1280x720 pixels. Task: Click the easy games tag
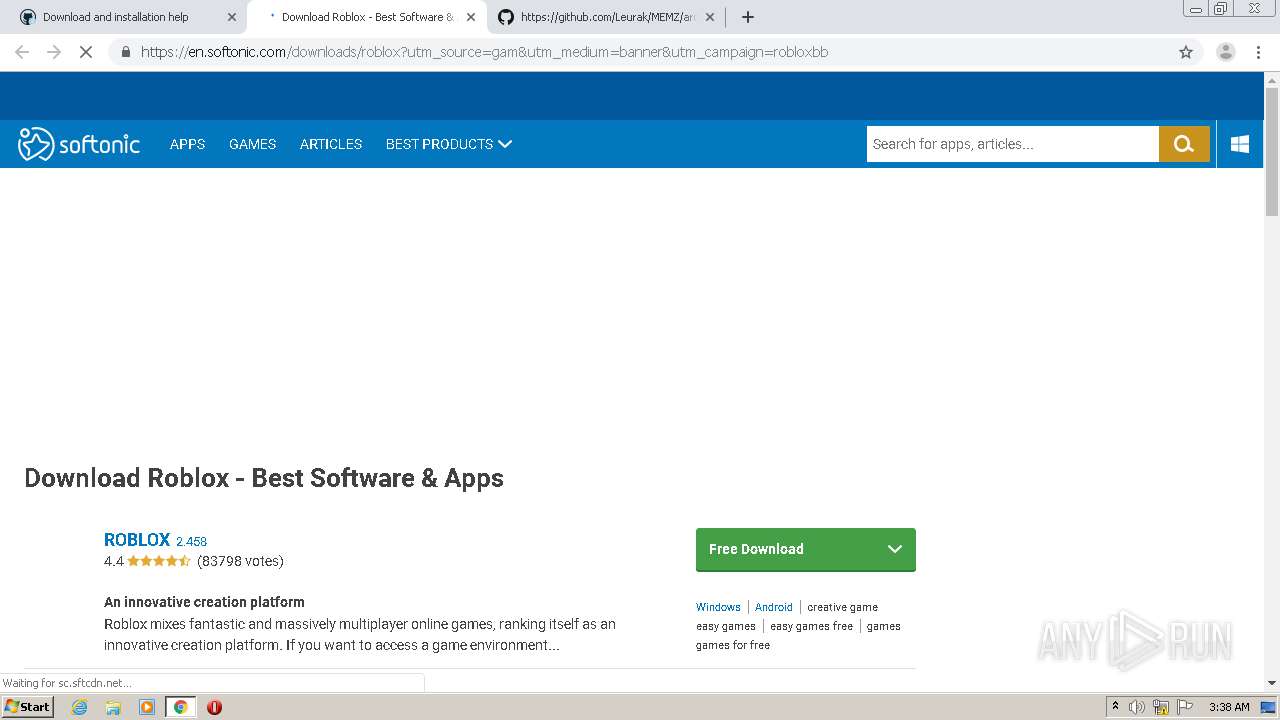726,626
